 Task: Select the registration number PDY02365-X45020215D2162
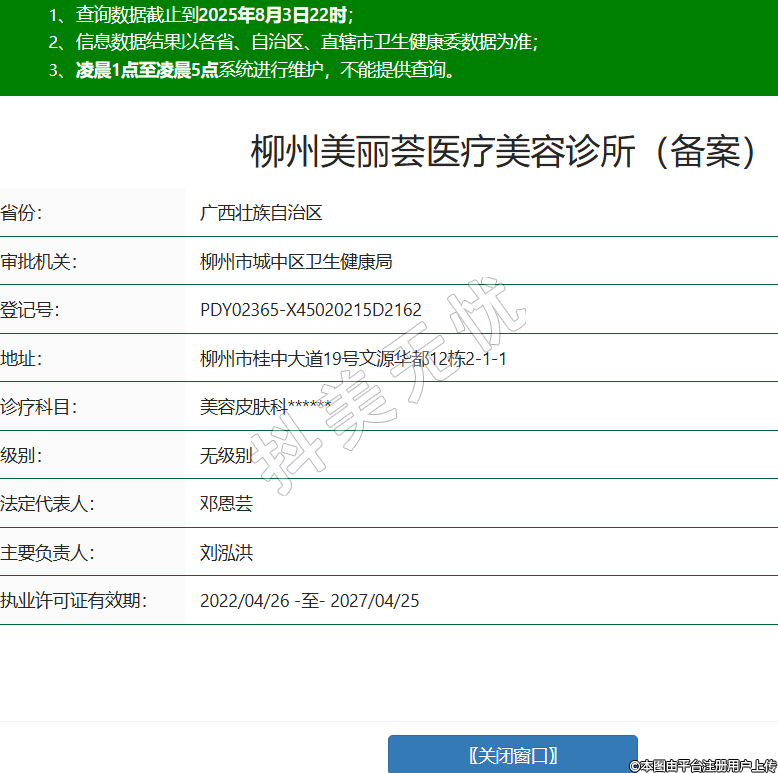pos(310,310)
